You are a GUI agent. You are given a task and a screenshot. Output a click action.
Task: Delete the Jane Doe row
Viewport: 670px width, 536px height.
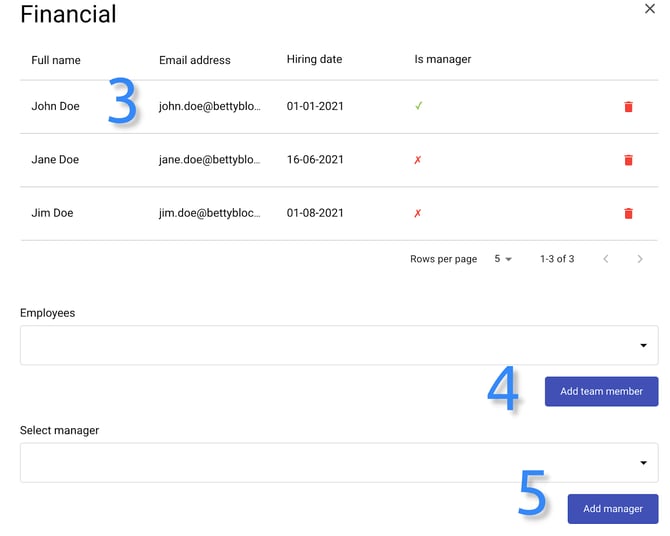(628, 160)
